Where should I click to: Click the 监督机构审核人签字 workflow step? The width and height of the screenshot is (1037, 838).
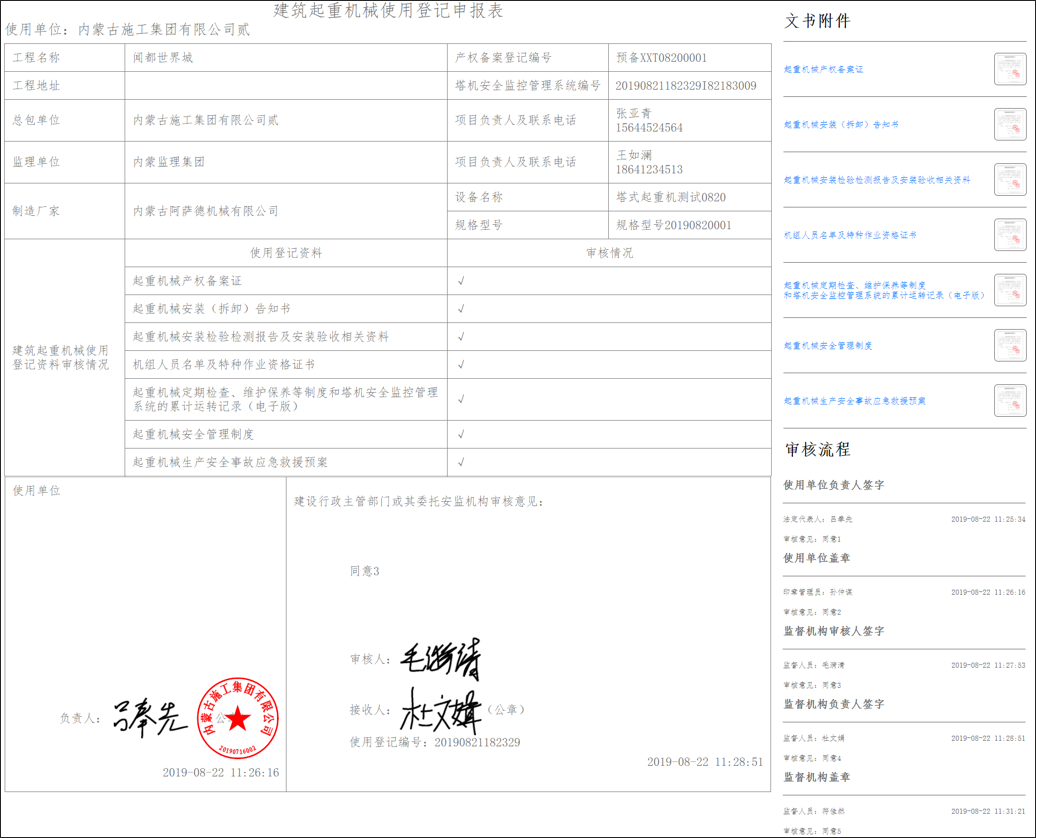[x=834, y=631]
